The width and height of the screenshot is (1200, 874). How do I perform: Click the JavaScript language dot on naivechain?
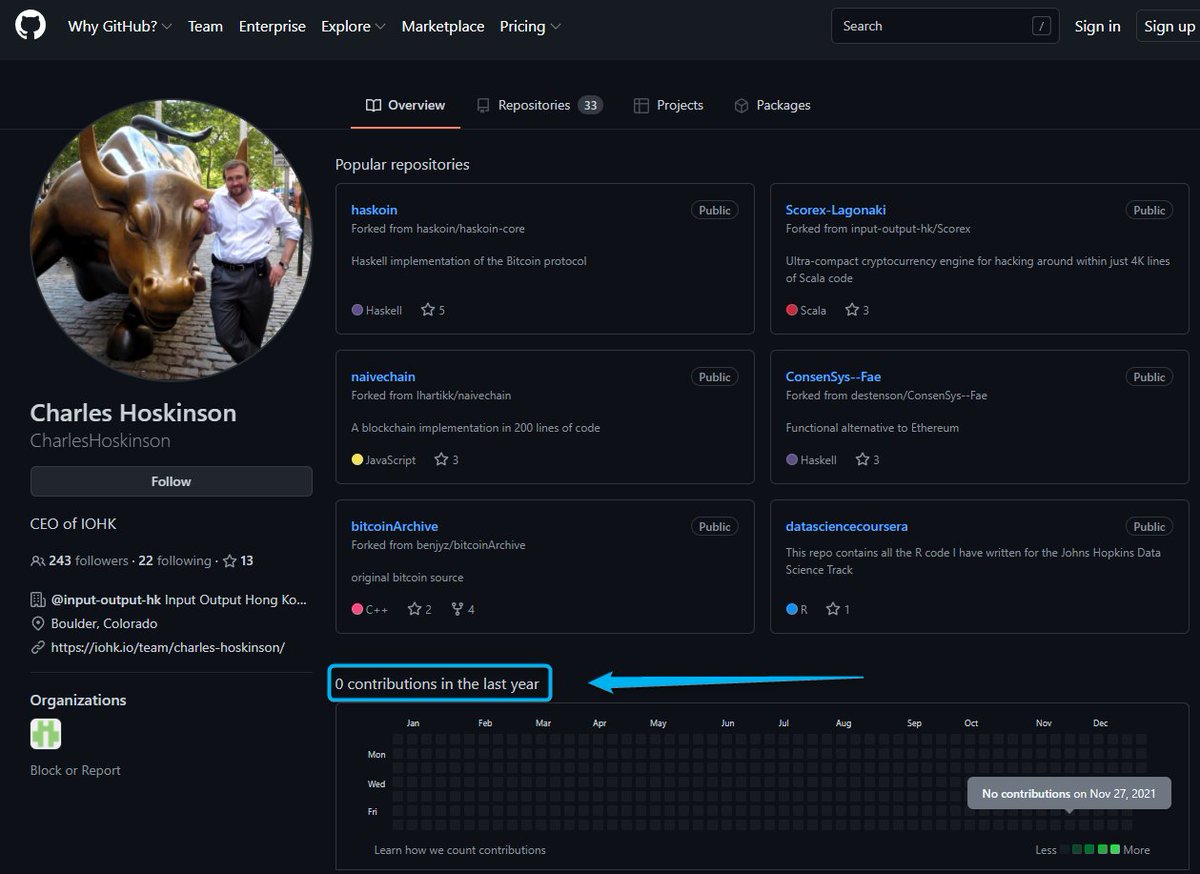tap(357, 460)
